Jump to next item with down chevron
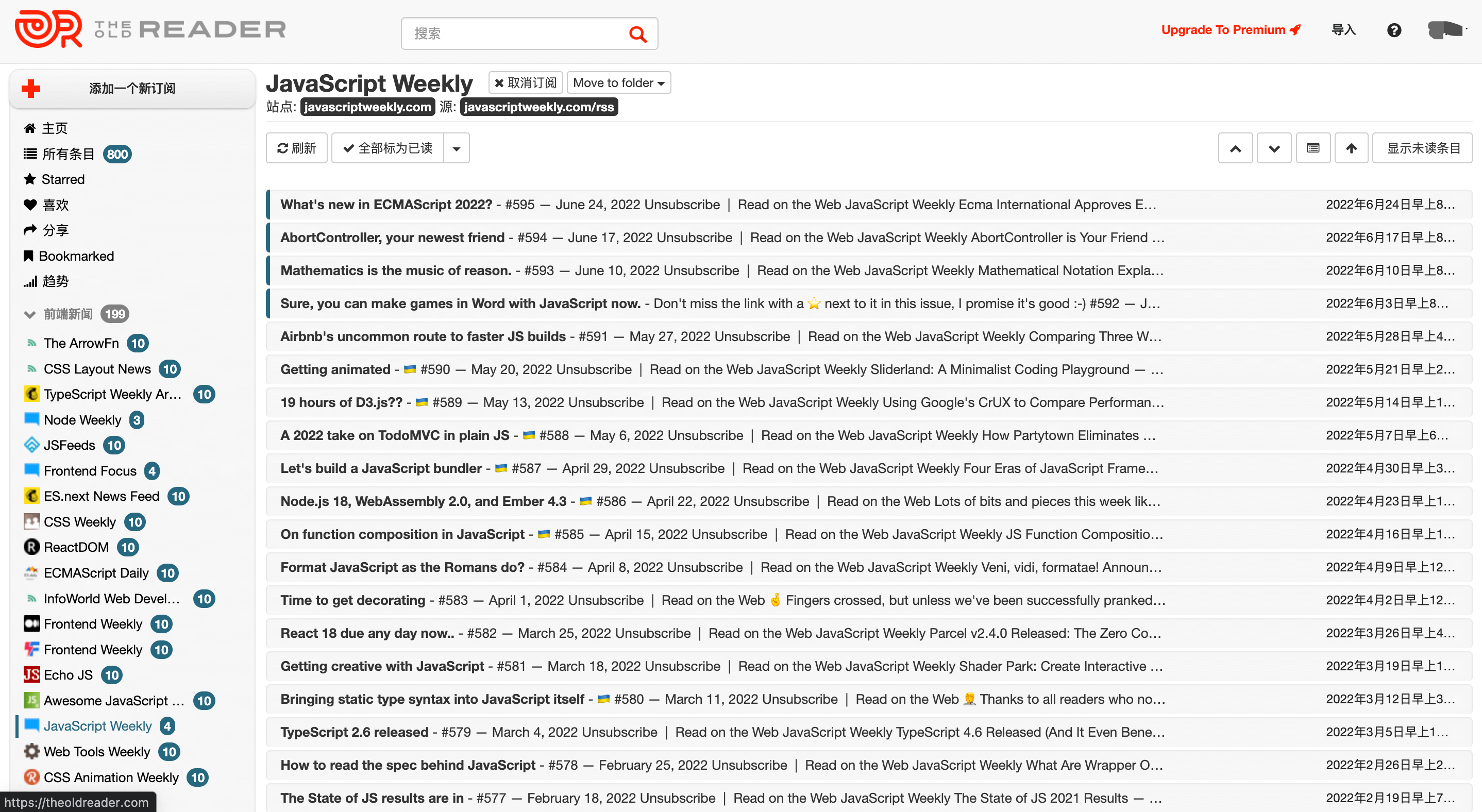Viewport: 1482px width, 812px height. 1274,148
